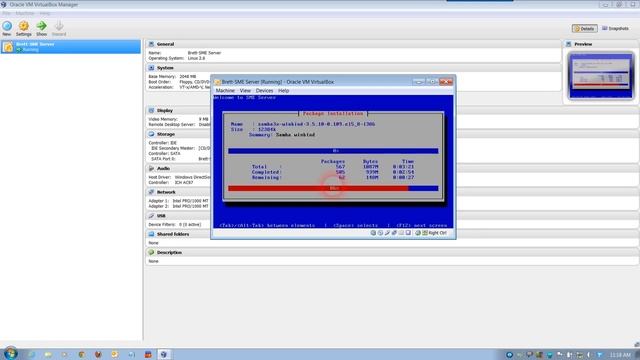Click 'Adapter 1: Intel PRO/1000 MT' text
This screenshot has width=640, height=360.
[179, 201]
